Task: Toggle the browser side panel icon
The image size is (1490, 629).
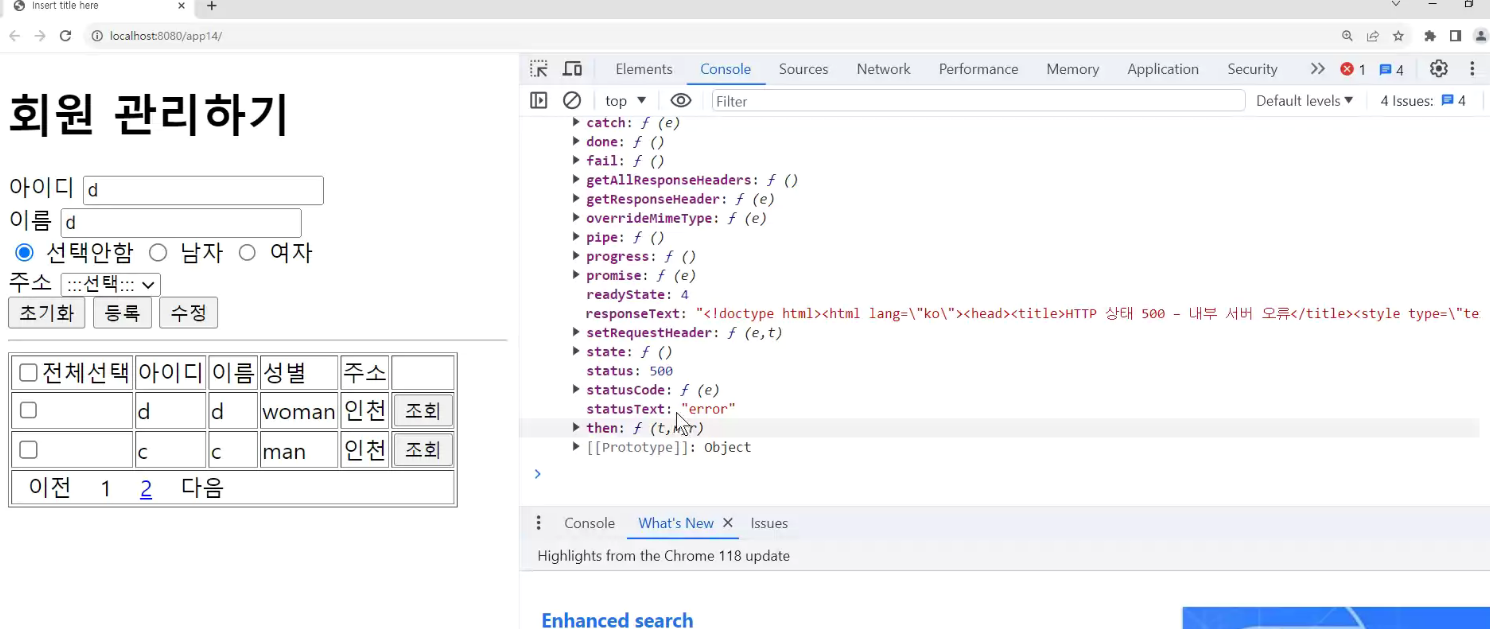Action: click(x=1455, y=36)
